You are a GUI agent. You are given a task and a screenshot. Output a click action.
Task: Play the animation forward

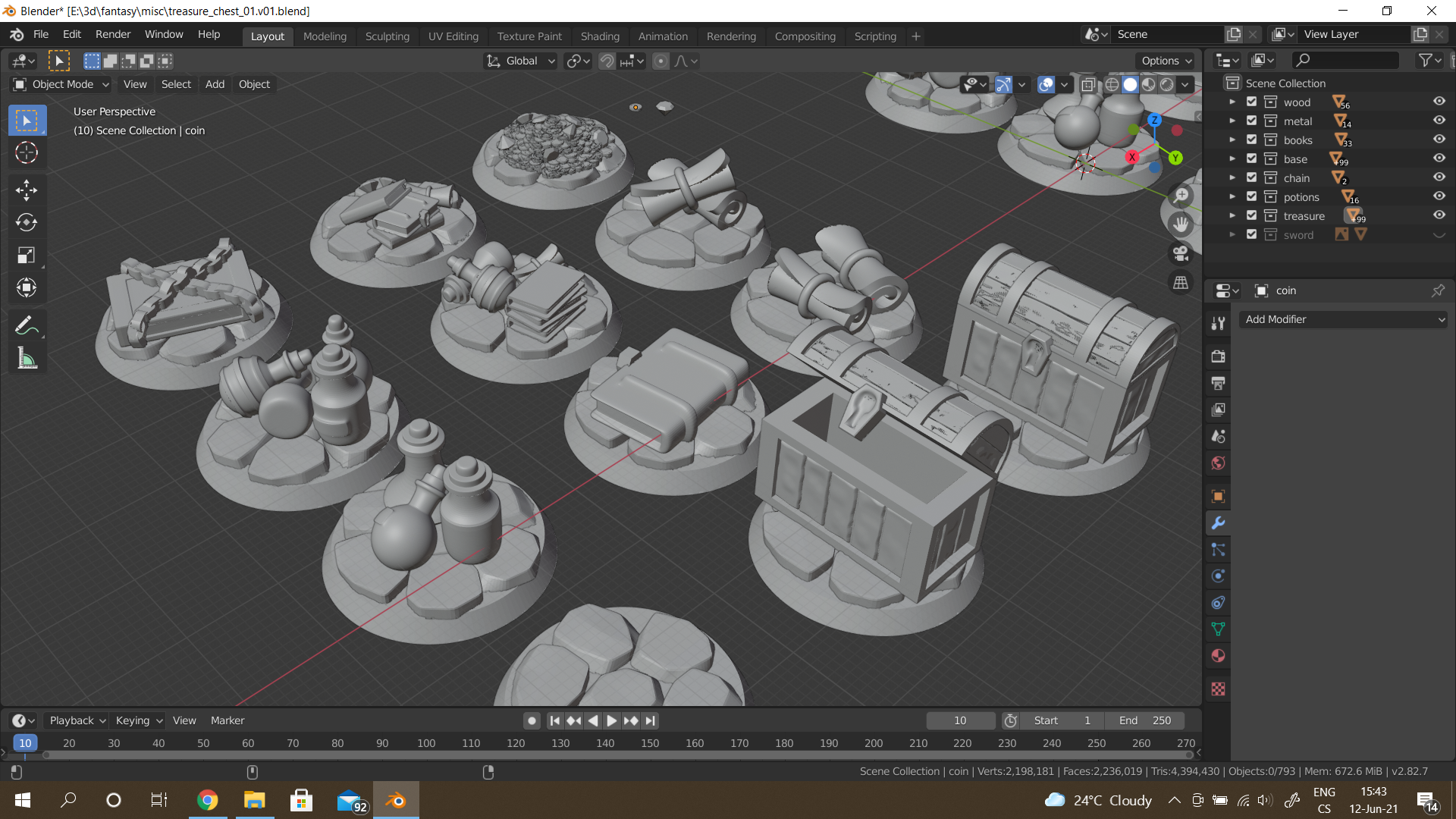coord(611,720)
